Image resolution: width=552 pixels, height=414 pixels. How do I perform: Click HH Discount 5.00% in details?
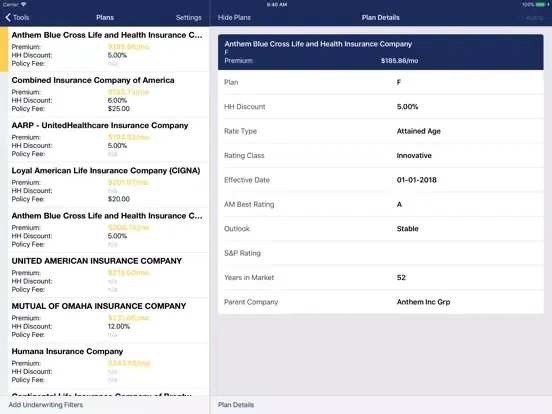(x=407, y=107)
